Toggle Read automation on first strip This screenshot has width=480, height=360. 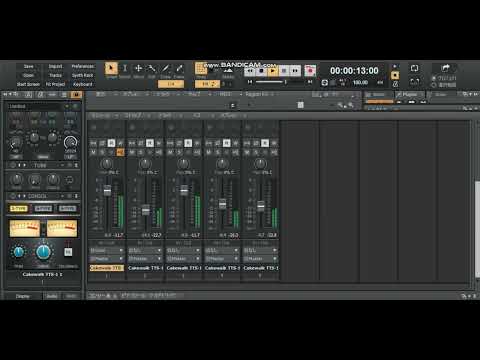[x=111, y=143]
